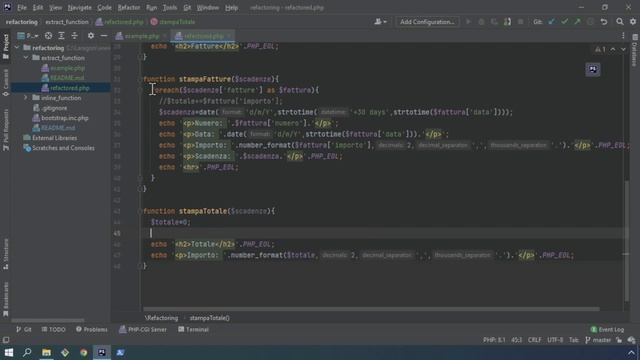The width and height of the screenshot is (640, 360).
Task: Select bootstrap.inc.php in project tree
Action: coord(64,118)
